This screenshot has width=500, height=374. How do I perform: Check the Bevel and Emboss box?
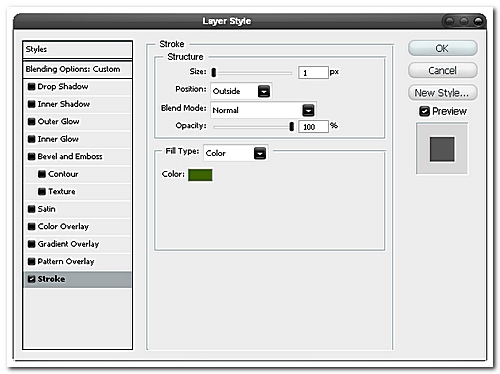coord(31,156)
